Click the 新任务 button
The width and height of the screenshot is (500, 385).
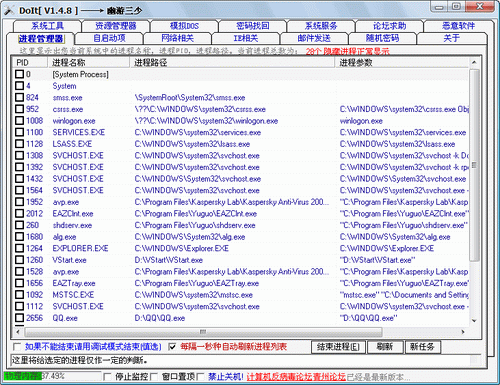423,347
